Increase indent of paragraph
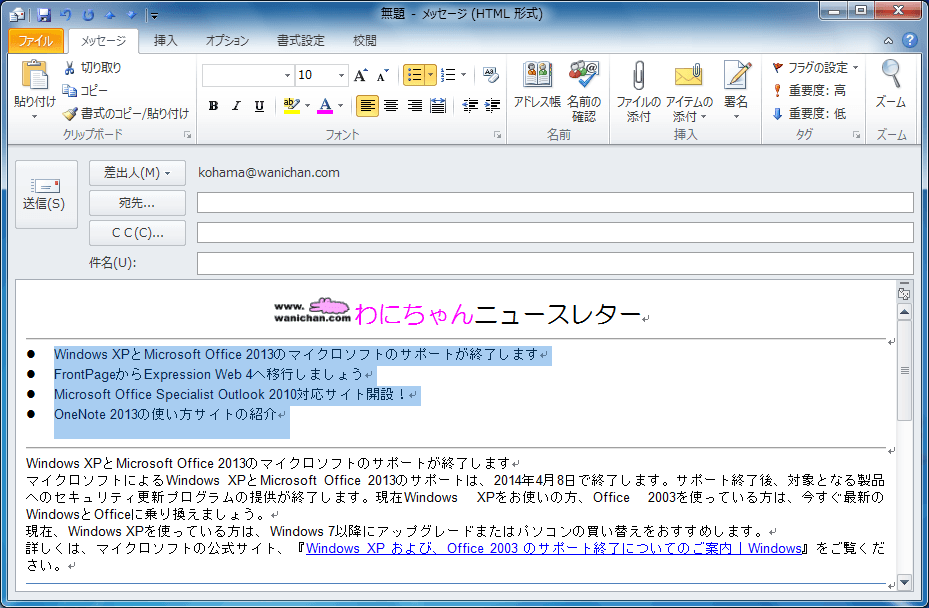This screenshot has height=608, width=929. [x=492, y=106]
